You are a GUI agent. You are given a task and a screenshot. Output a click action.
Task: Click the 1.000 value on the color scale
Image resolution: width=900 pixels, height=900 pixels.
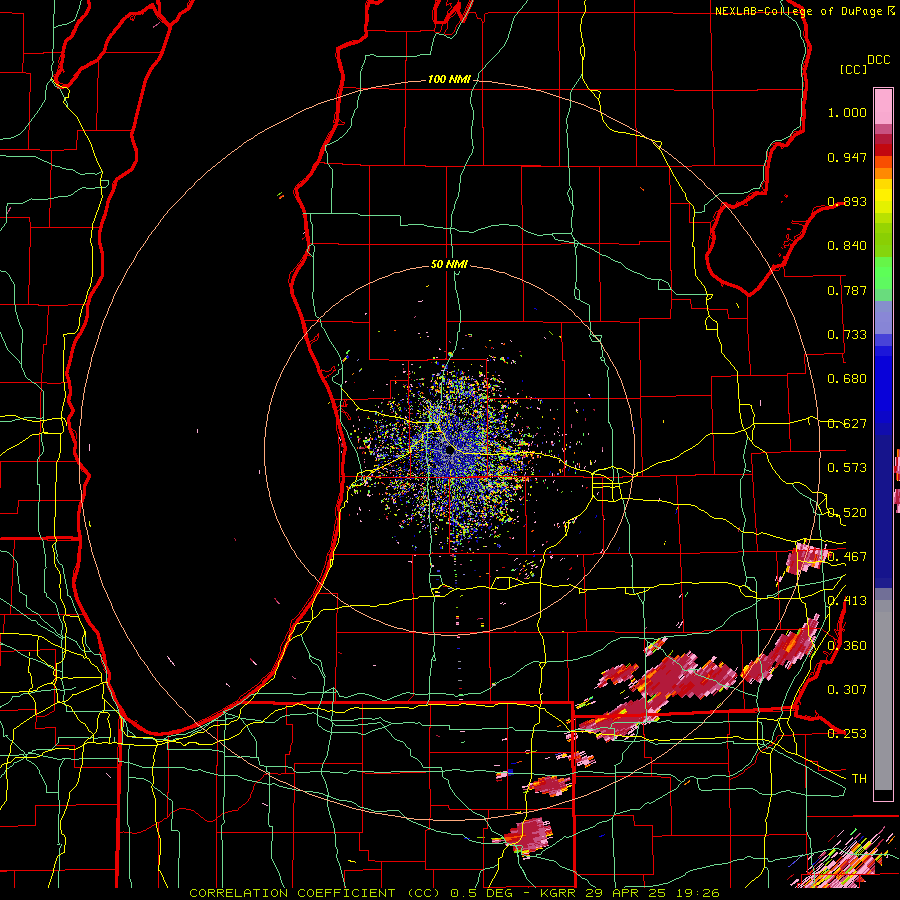[x=847, y=112]
